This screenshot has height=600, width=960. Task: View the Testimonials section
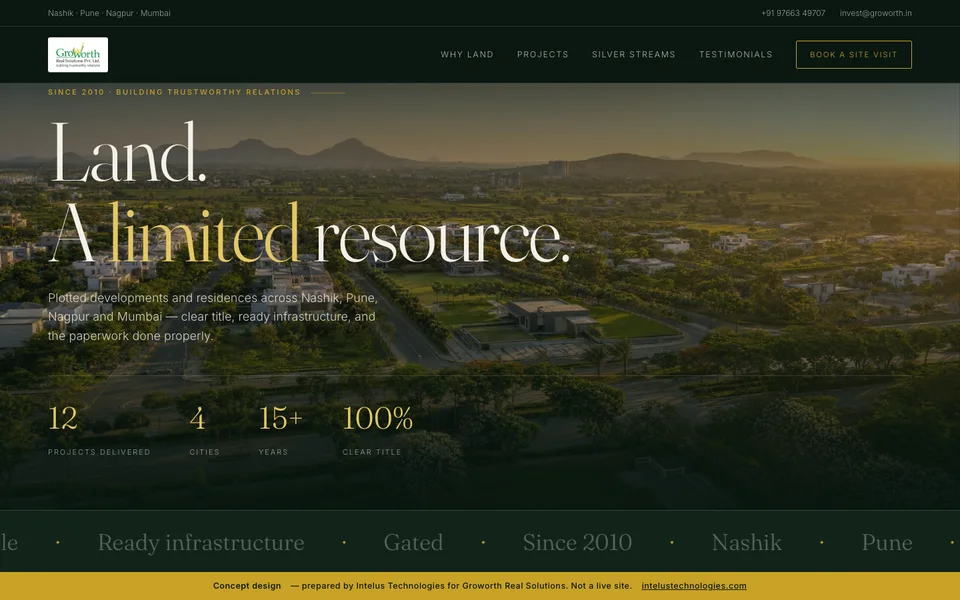(736, 54)
